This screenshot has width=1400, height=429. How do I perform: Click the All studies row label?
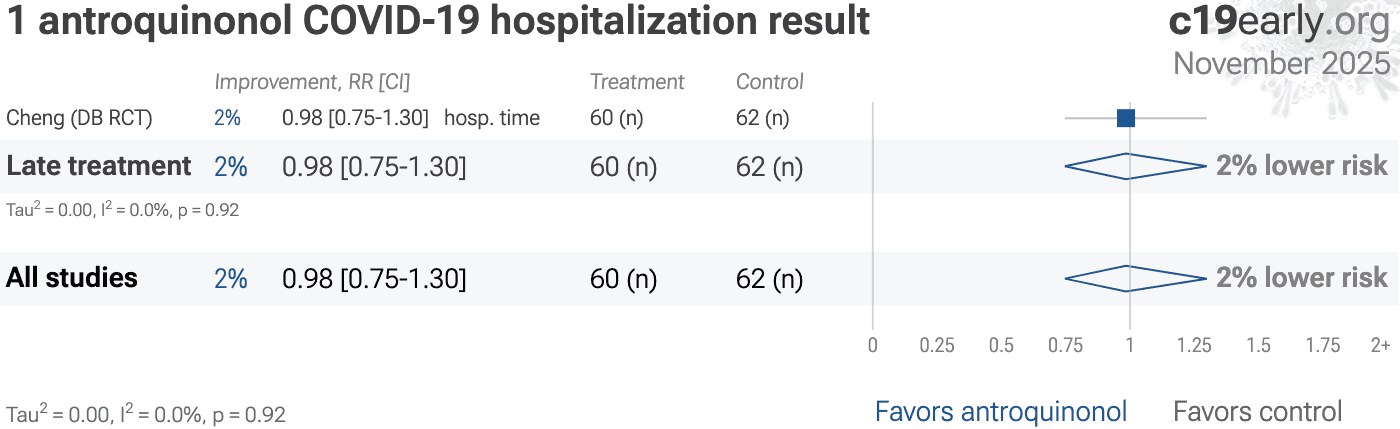[72, 278]
